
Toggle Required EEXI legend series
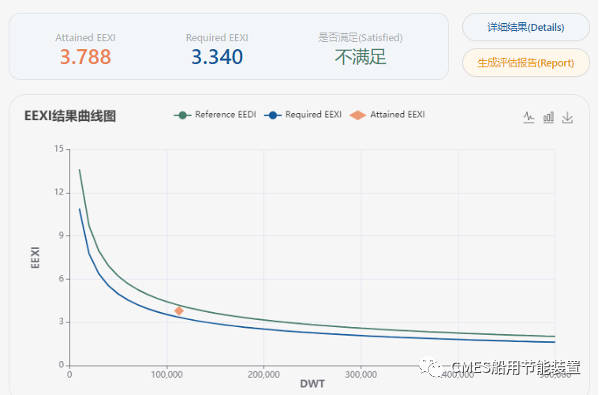(x=303, y=114)
